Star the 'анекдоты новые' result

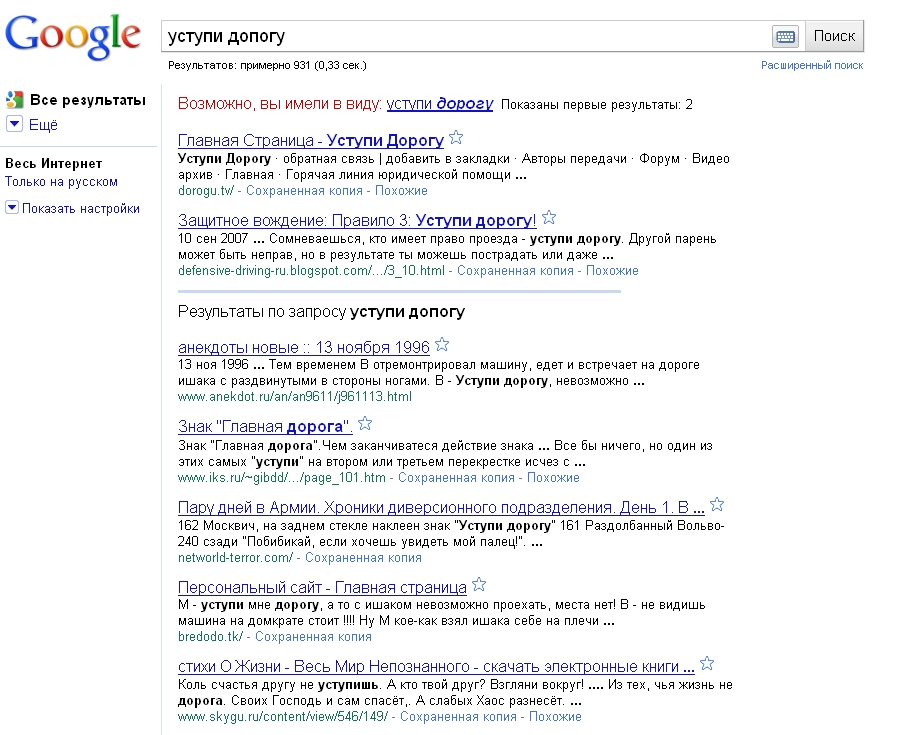[442, 346]
